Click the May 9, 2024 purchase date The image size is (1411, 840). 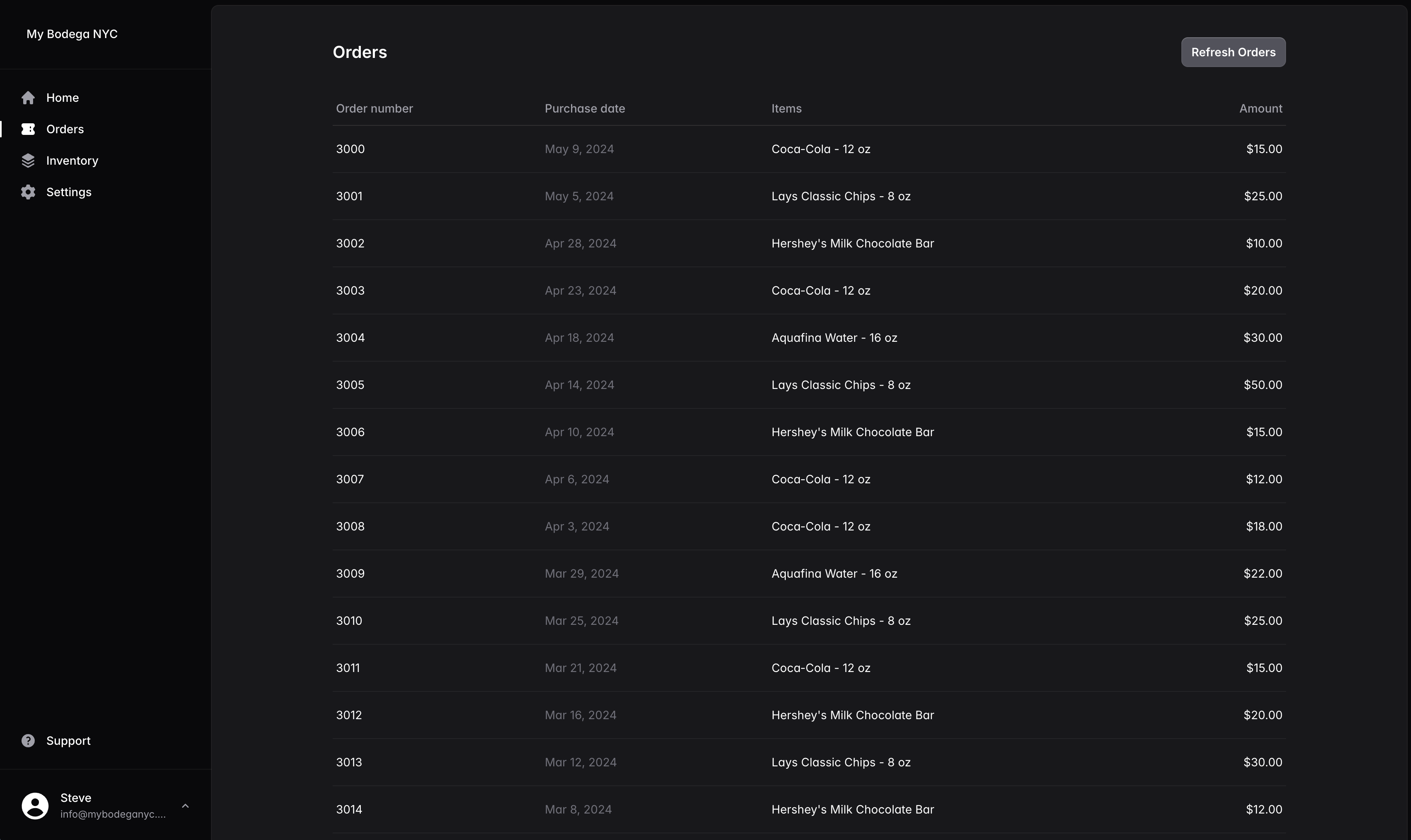point(579,149)
